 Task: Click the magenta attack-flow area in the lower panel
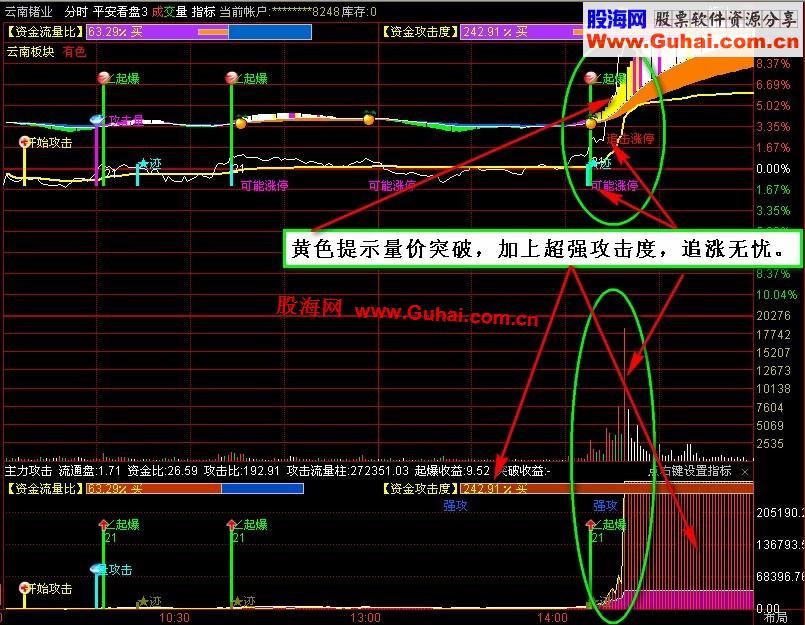tap(688, 599)
